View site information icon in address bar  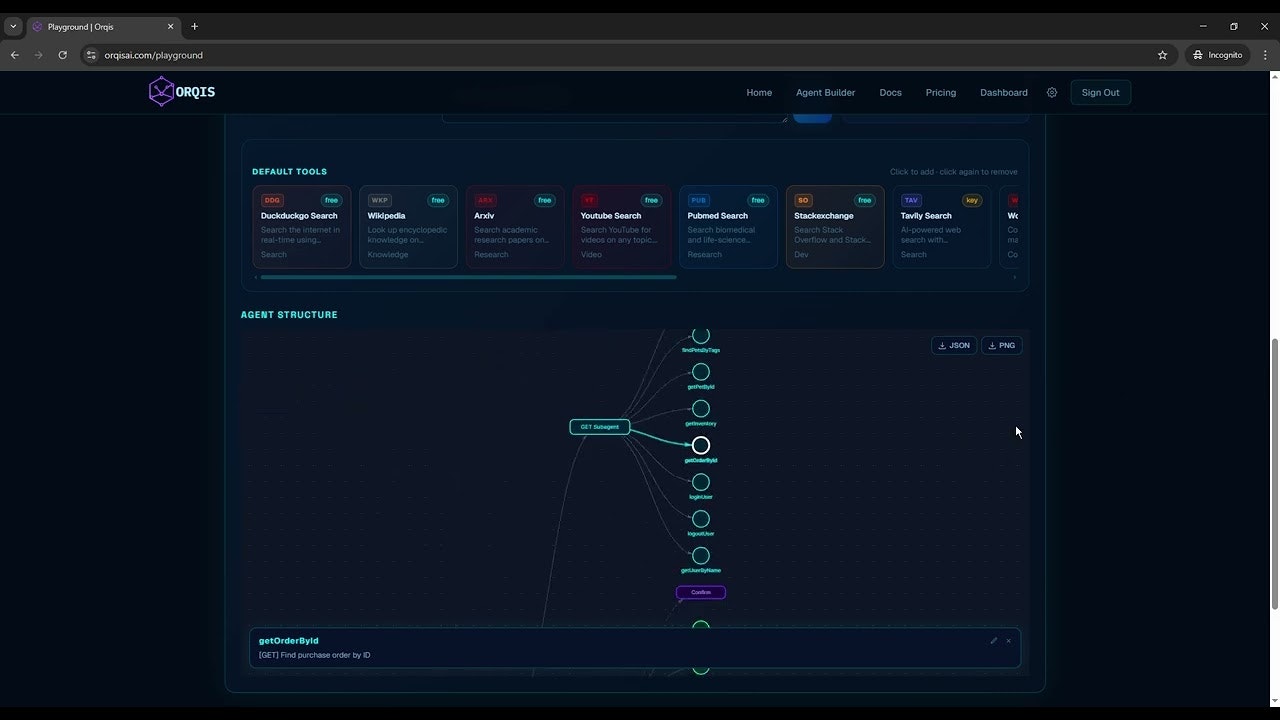pyautogui.click(x=91, y=55)
